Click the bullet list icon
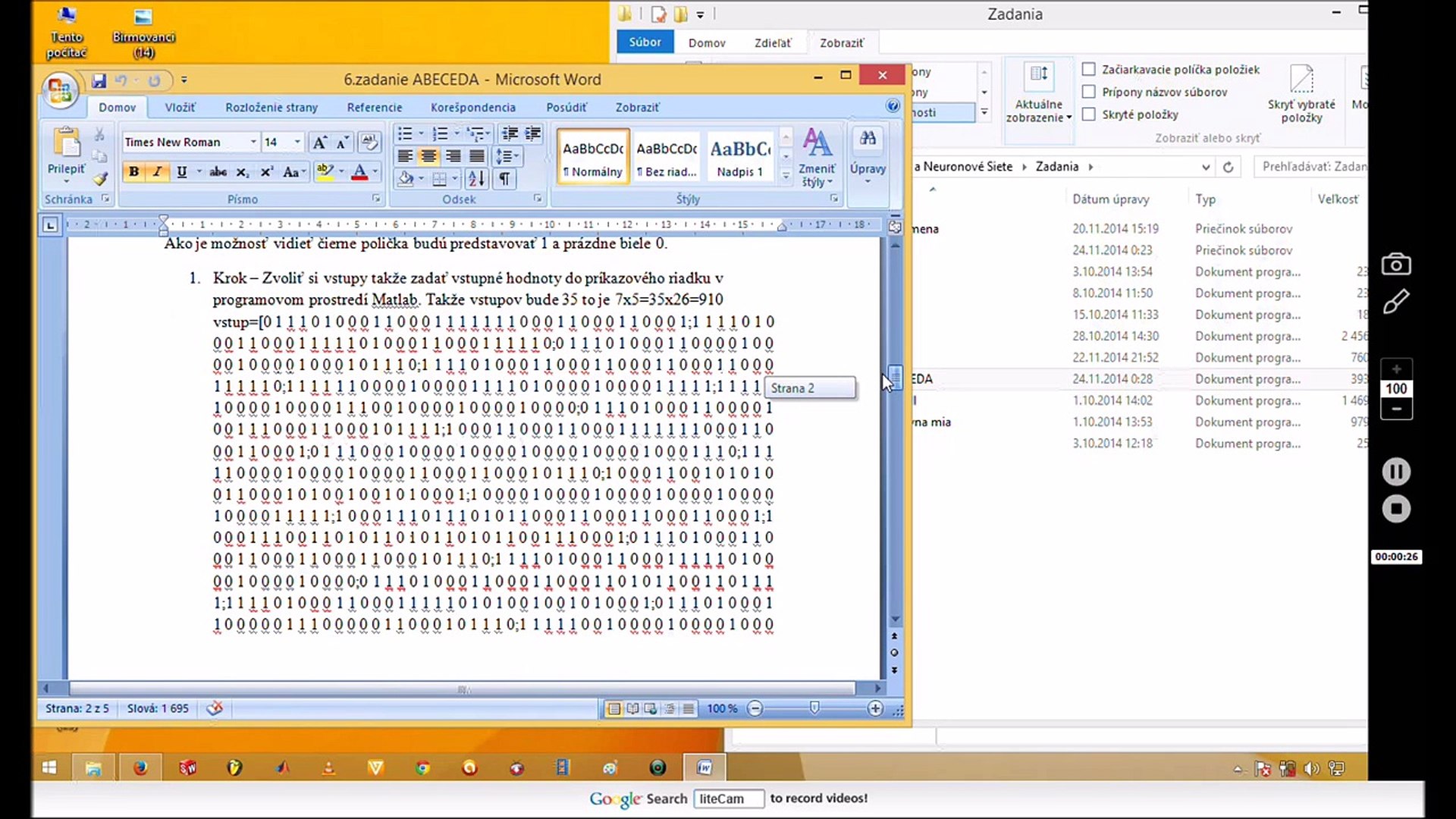This screenshot has height=819, width=1456. click(405, 134)
